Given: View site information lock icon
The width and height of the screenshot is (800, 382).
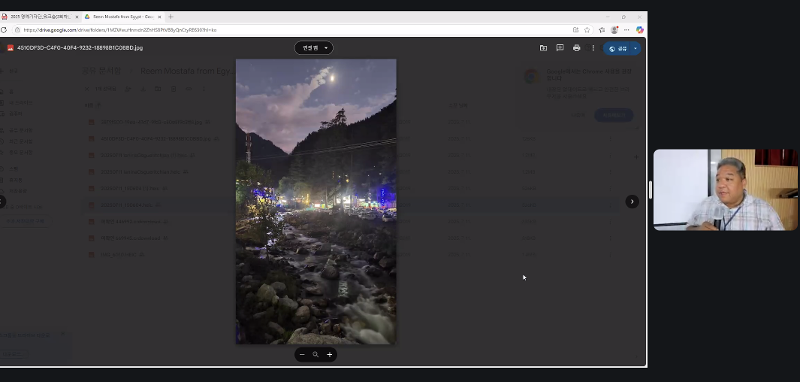Looking at the screenshot, I should (x=17, y=30).
